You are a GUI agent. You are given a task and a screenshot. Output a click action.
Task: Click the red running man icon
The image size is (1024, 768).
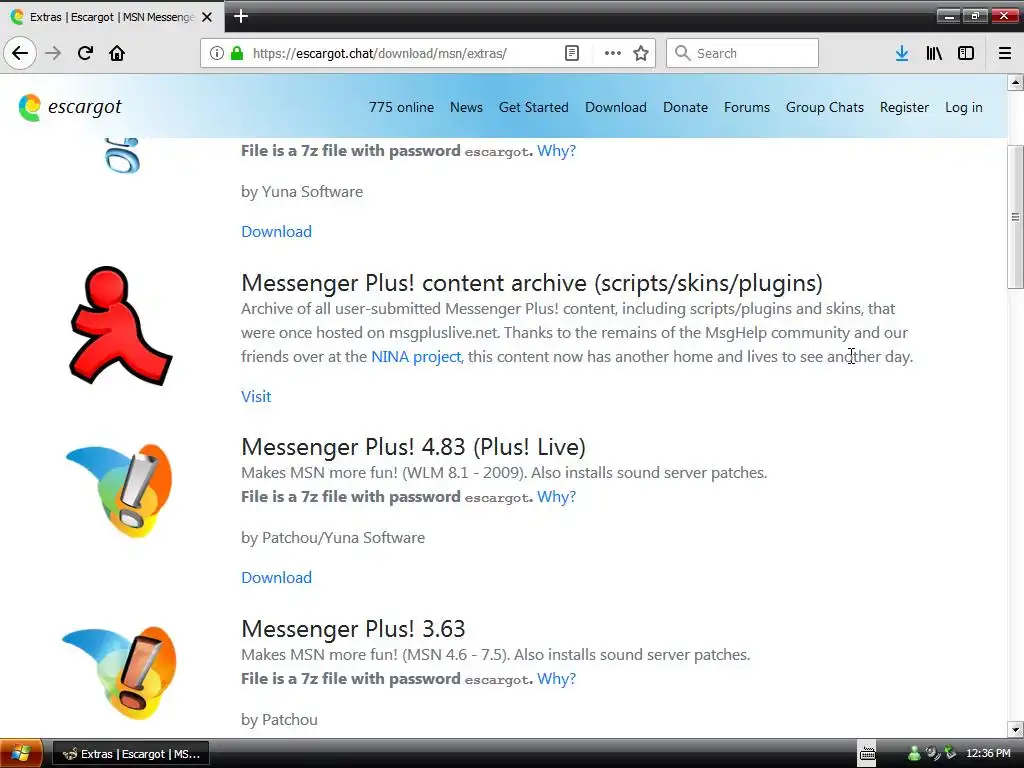[121, 325]
